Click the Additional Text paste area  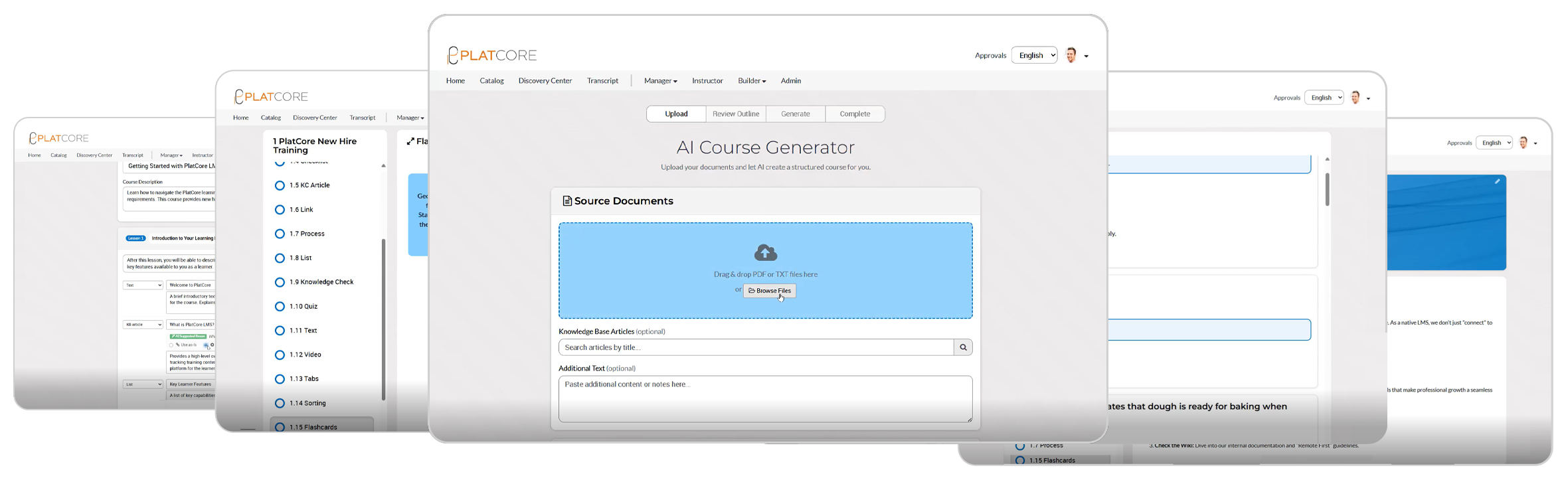coord(765,399)
